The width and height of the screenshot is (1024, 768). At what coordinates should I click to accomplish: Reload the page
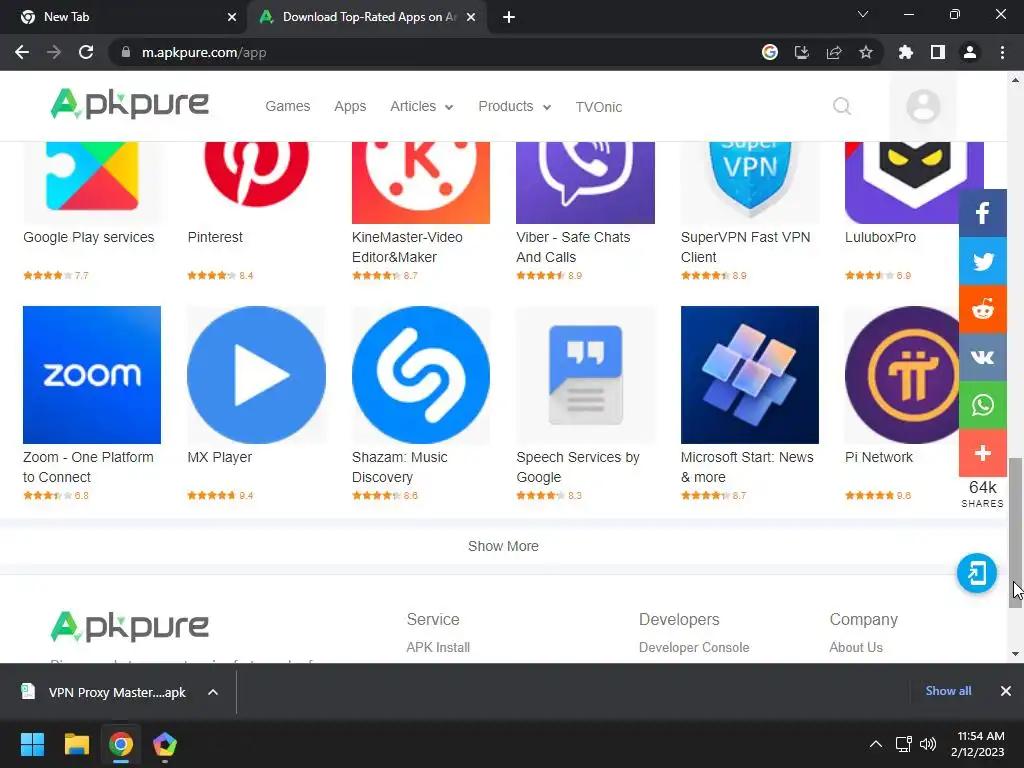click(x=86, y=52)
